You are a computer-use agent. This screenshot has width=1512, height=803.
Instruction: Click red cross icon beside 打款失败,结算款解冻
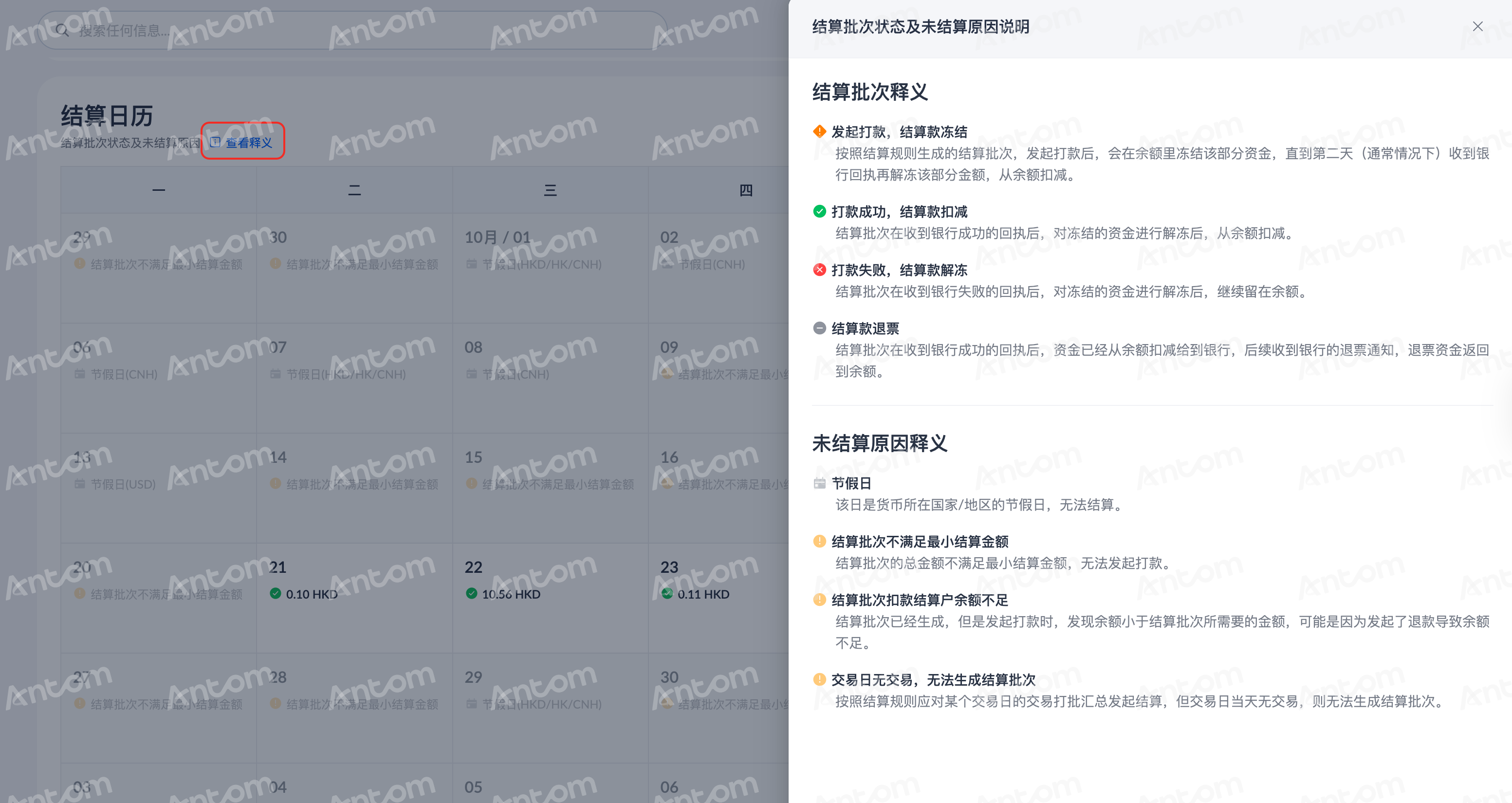click(x=819, y=270)
